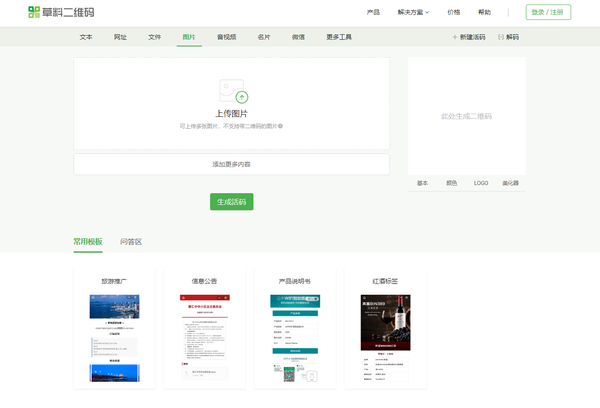
Task: Select the 图片 tab
Action: click(x=189, y=37)
